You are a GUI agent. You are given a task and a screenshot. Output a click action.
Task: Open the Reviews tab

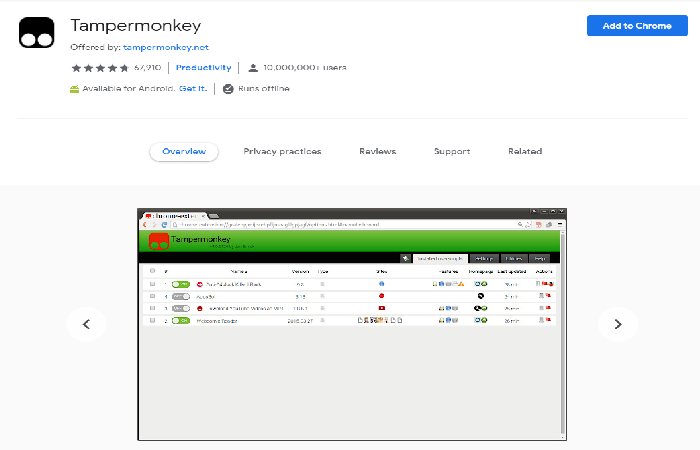tap(377, 151)
